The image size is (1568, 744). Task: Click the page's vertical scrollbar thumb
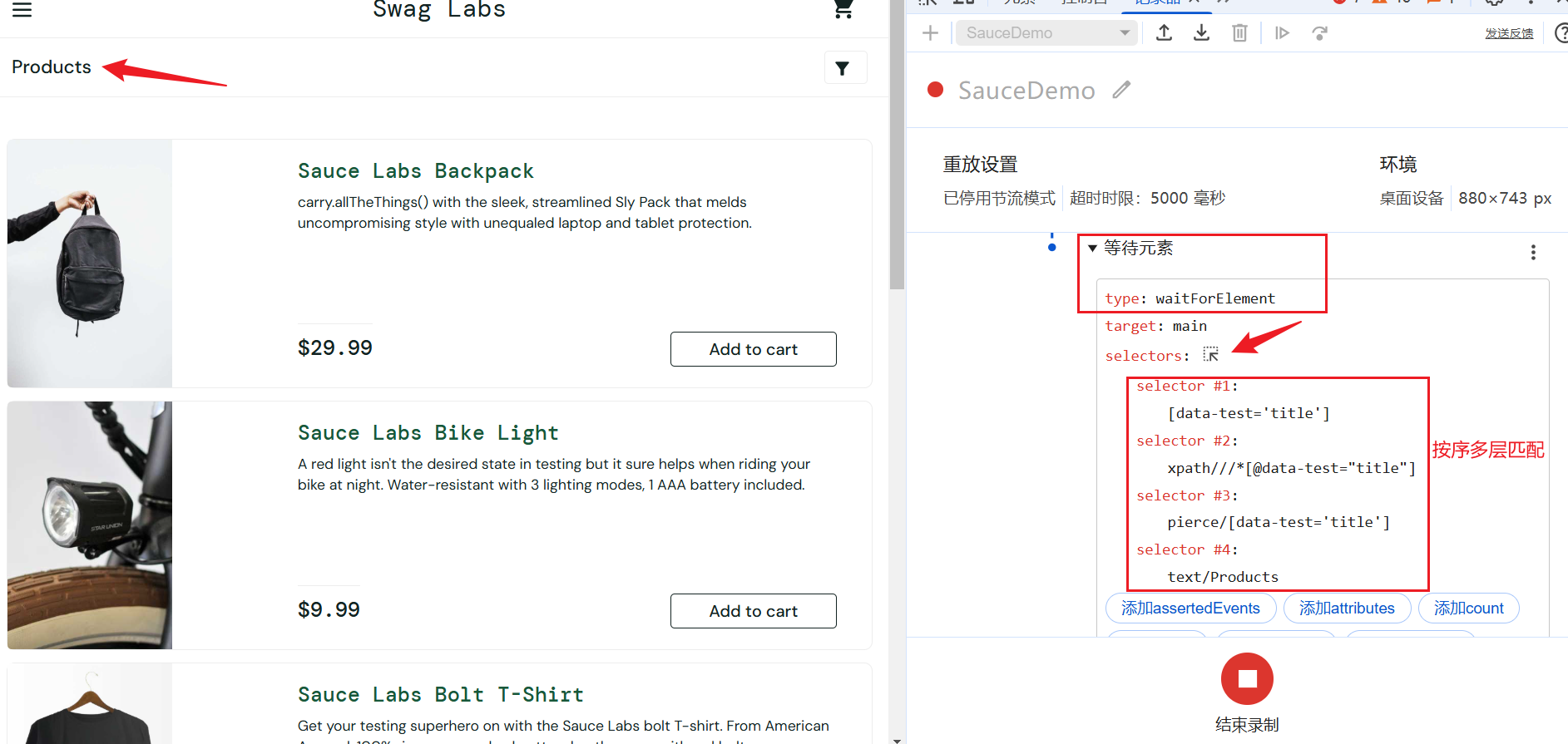click(x=897, y=145)
